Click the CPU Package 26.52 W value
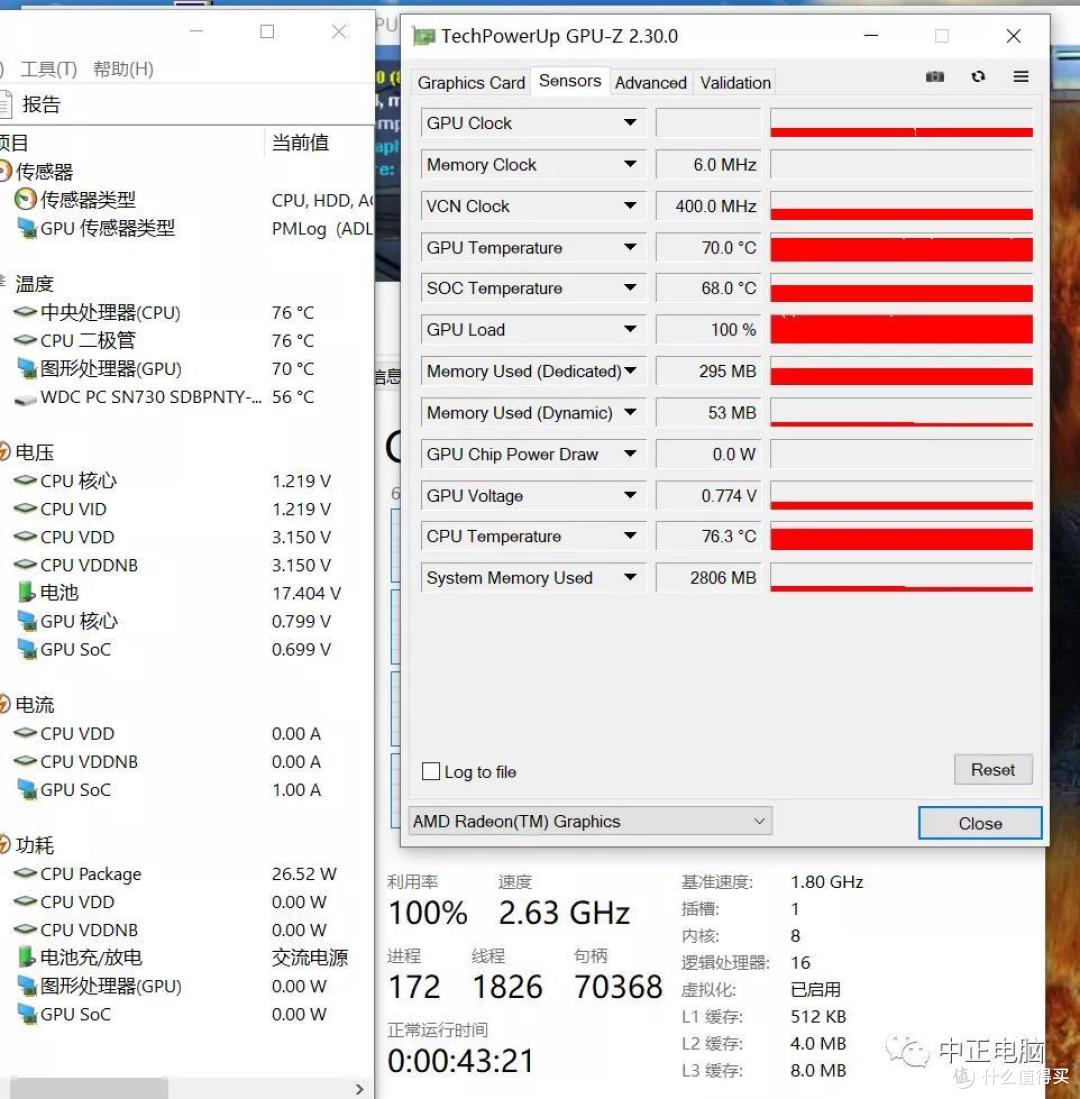This screenshot has width=1080, height=1099. pyautogui.click(x=304, y=874)
